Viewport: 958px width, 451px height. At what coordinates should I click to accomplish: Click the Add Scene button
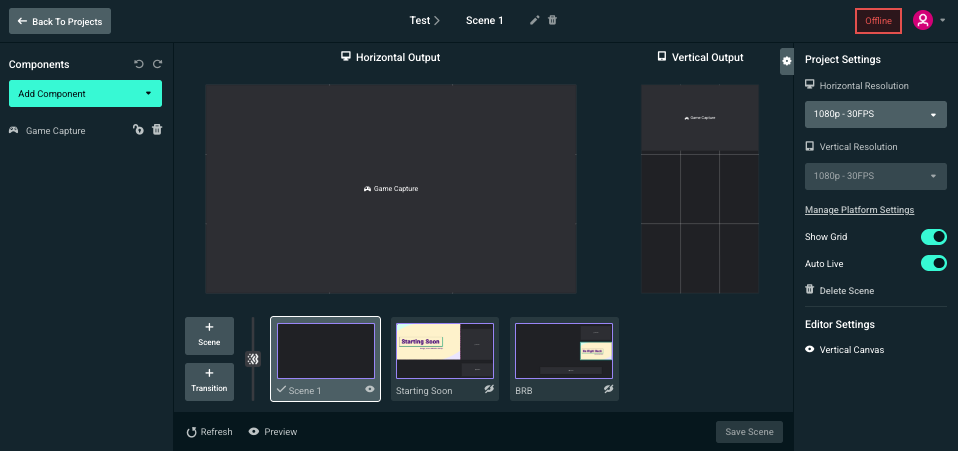(x=209, y=335)
